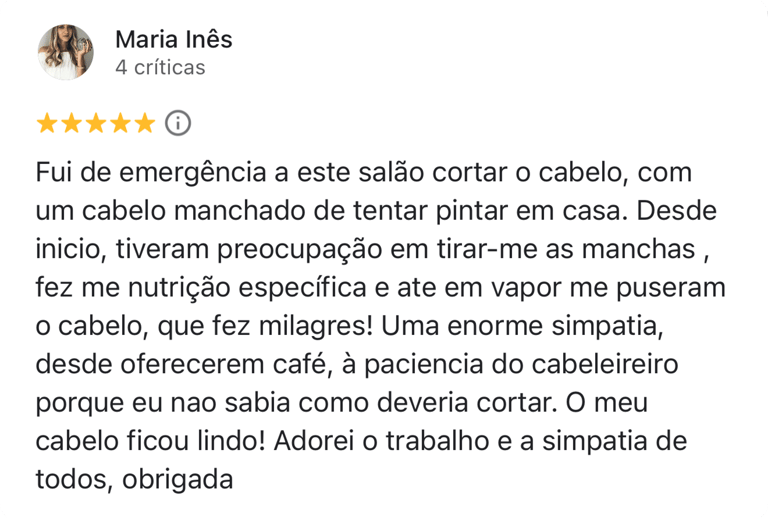Image resolution: width=768 pixels, height=518 pixels.
Task: Click the second rating star
Action: 72,124
